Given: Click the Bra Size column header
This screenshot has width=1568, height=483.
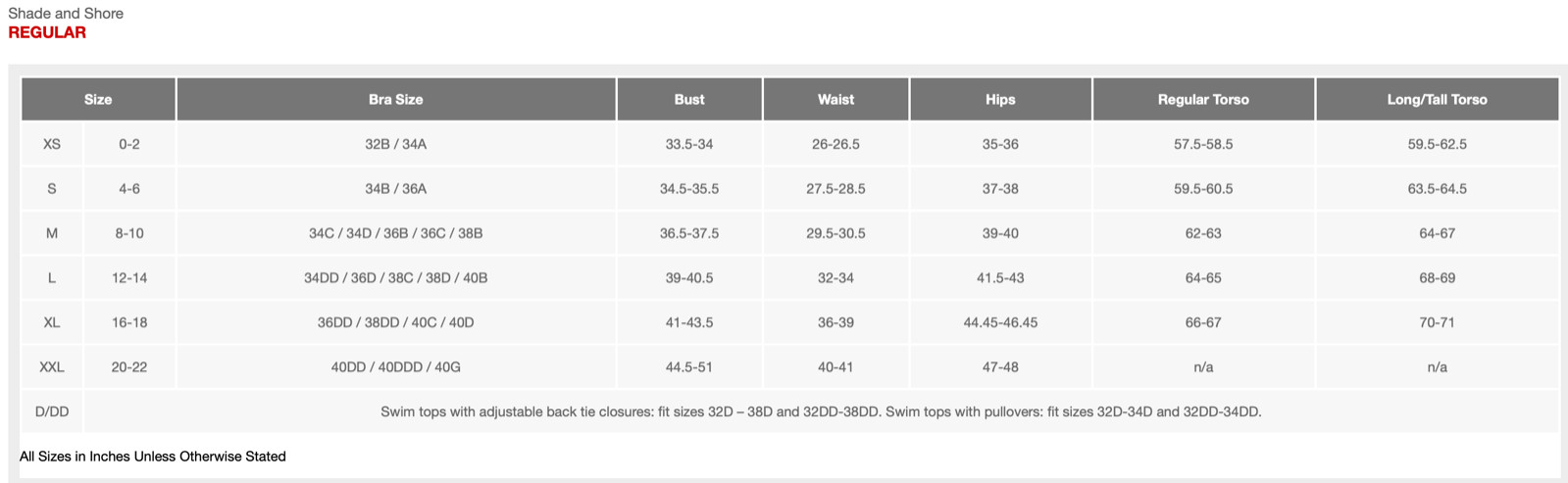Looking at the screenshot, I should pos(395,99).
